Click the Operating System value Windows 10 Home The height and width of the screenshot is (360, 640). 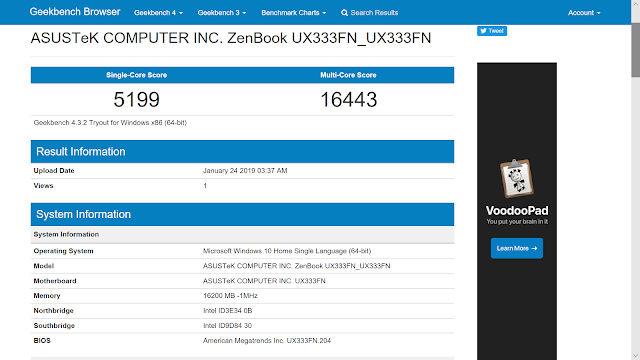(287, 251)
